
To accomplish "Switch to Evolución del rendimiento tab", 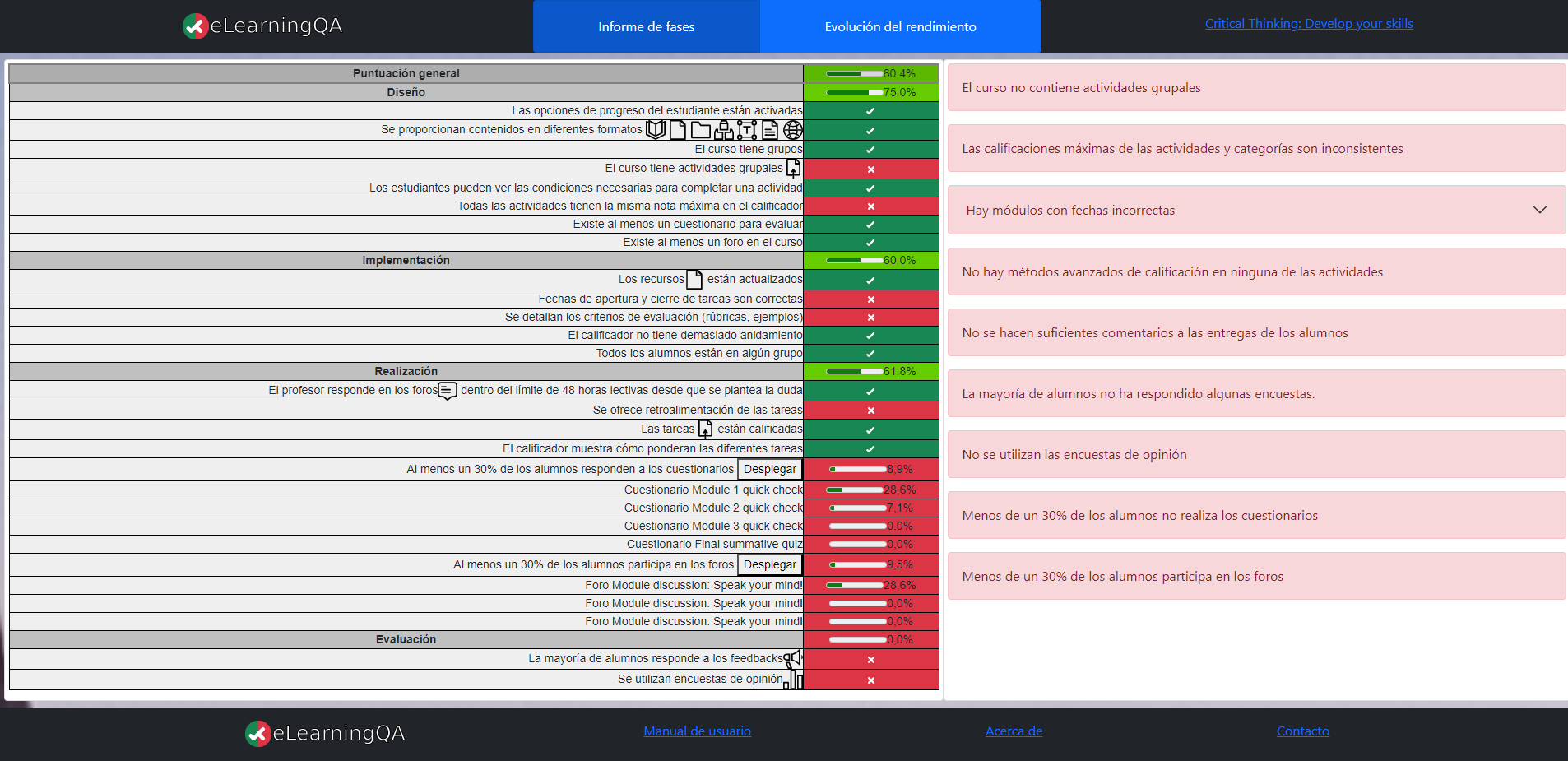I will [x=901, y=26].
